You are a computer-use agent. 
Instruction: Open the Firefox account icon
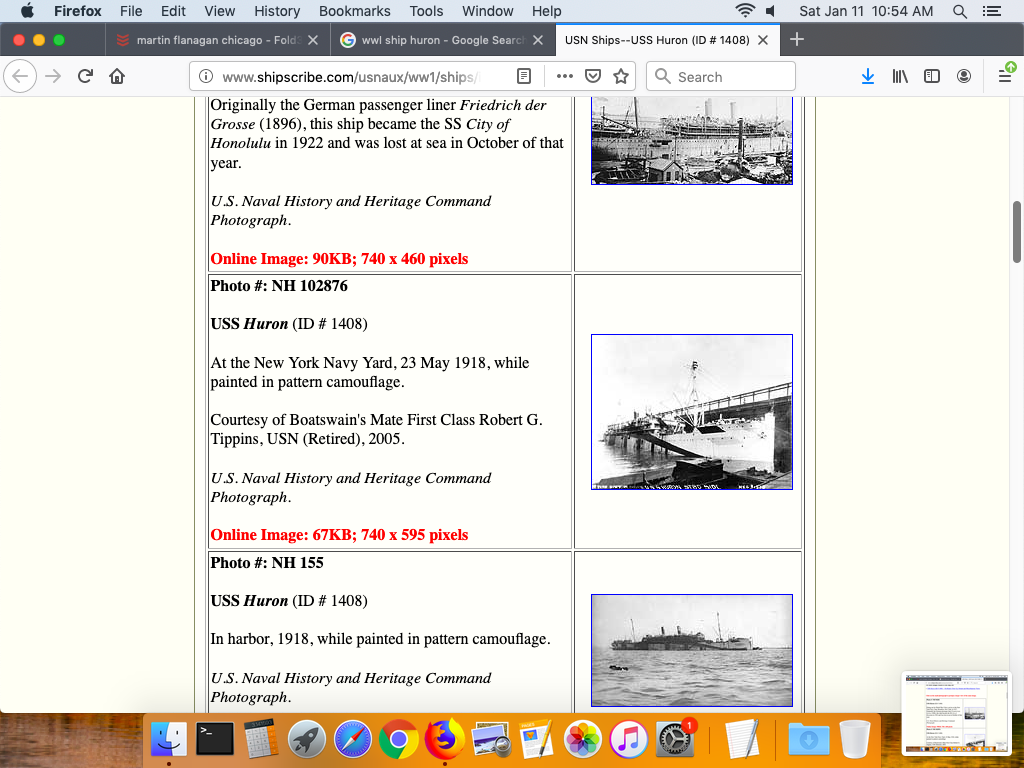(964, 77)
